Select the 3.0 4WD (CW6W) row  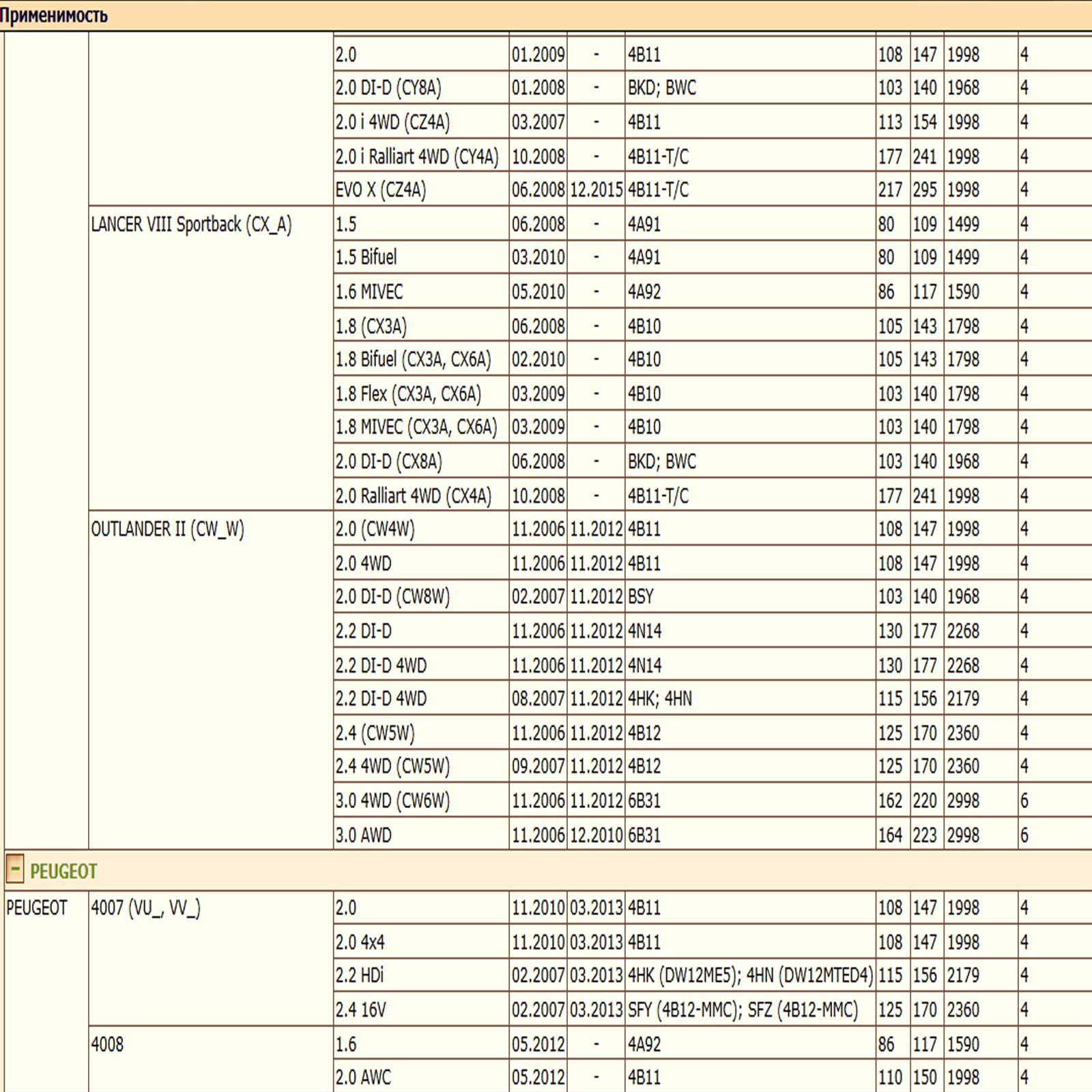coord(392,801)
